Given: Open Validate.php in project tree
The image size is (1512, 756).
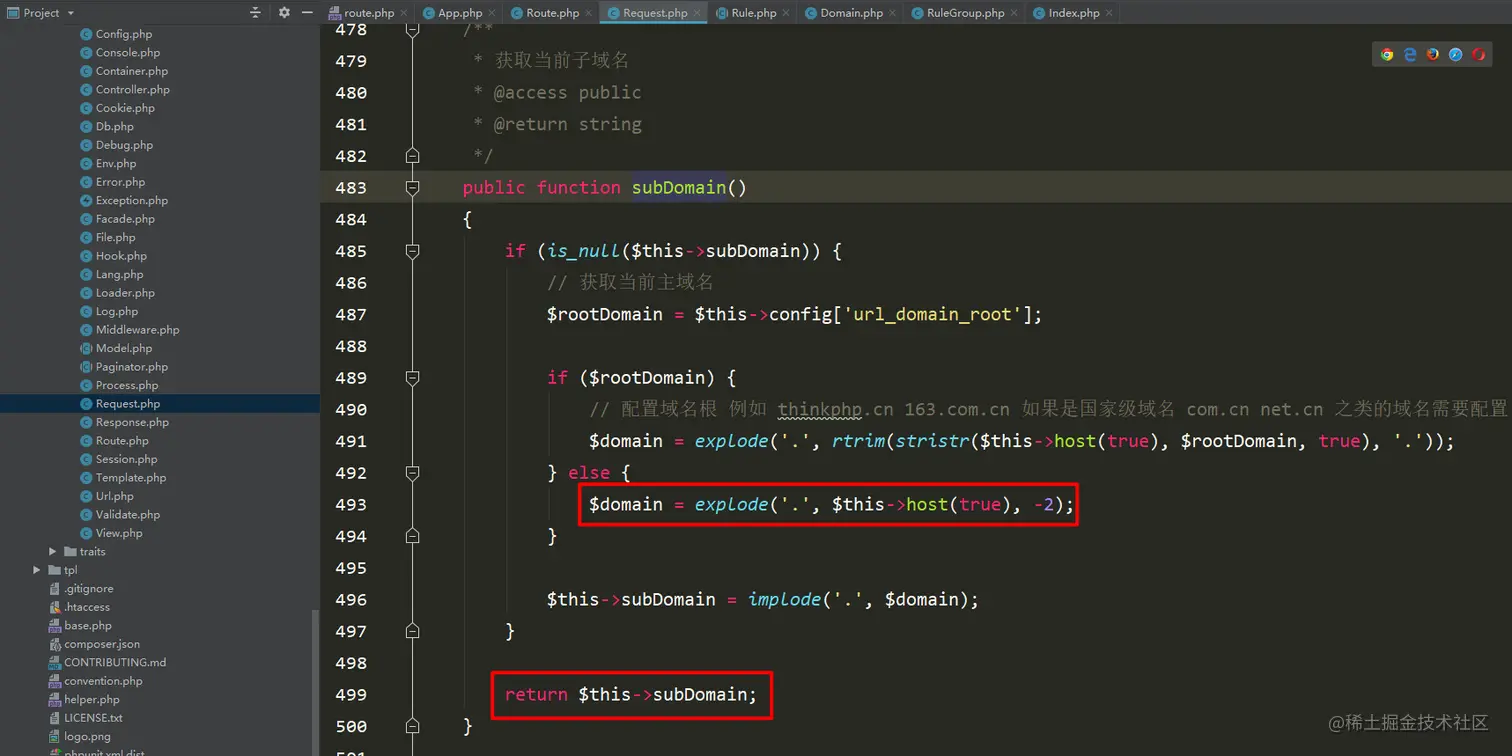Looking at the screenshot, I should click(x=128, y=514).
